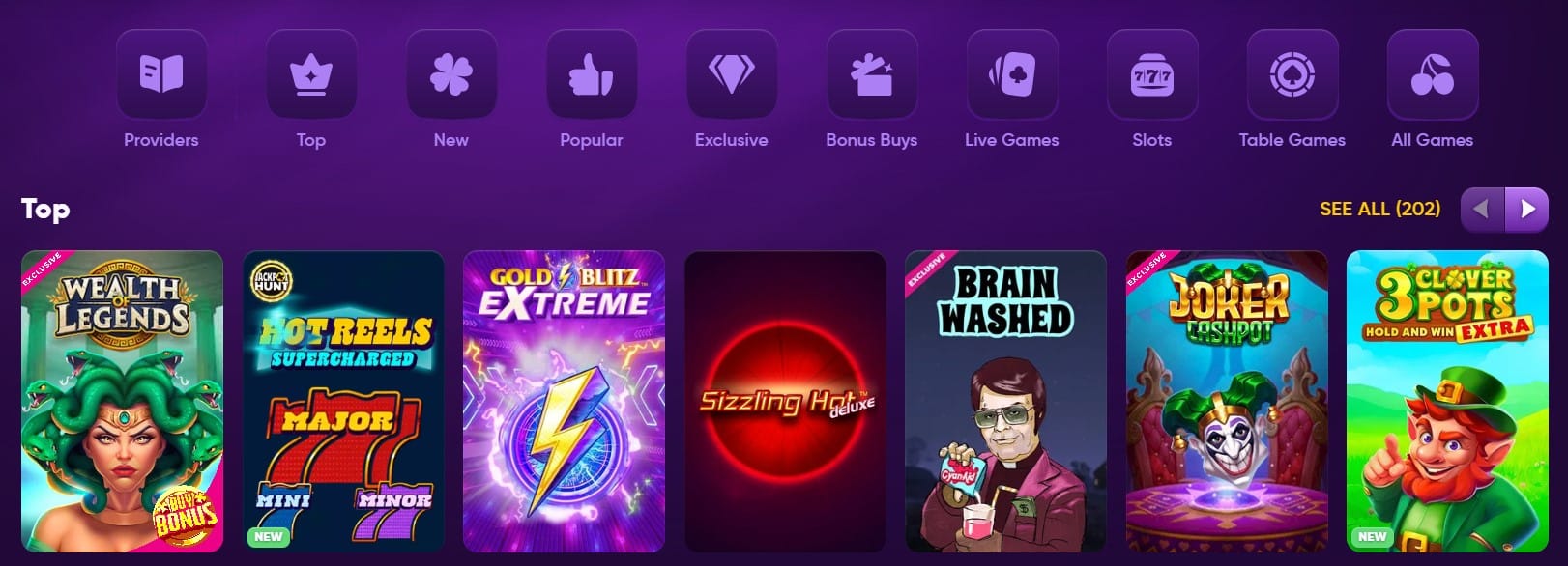Viewport: 1568px width, 566px height.
Task: Show All Games cherry icon
Action: (1433, 74)
